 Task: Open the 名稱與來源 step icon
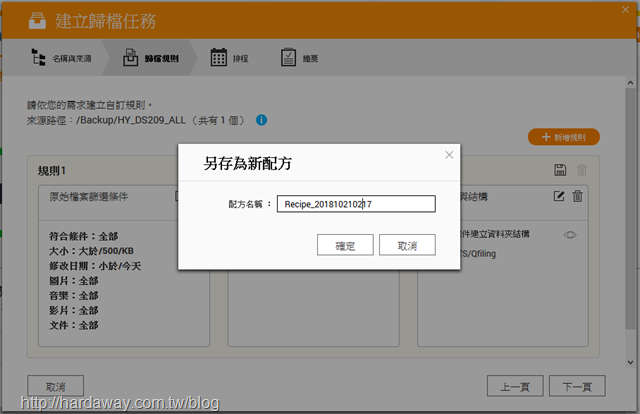pos(38,57)
